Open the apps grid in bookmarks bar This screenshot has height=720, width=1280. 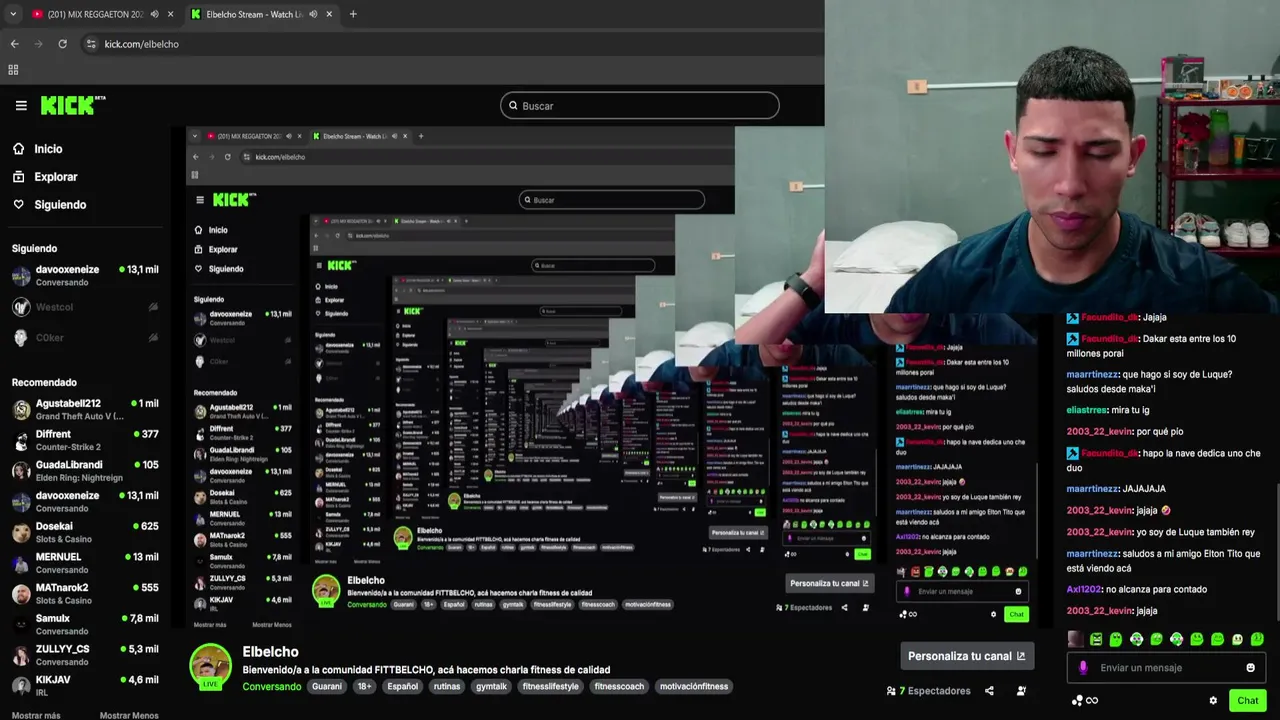13,70
